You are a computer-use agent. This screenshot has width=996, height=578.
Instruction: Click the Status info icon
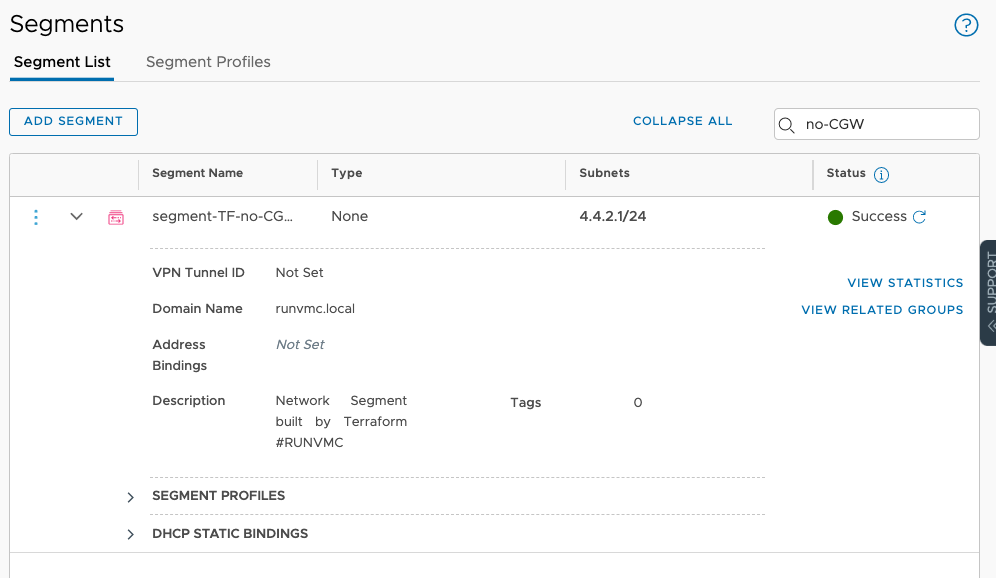pos(881,175)
